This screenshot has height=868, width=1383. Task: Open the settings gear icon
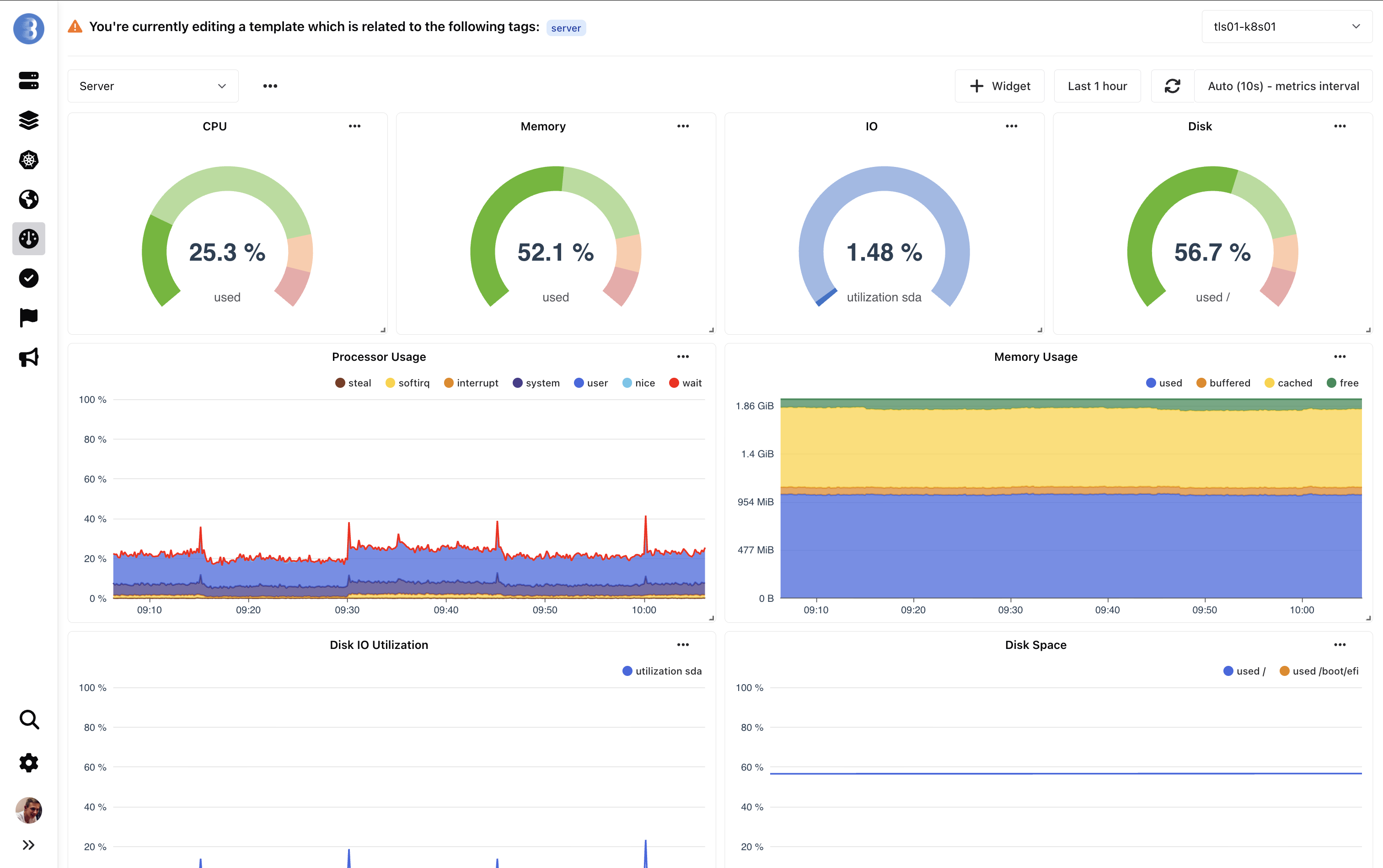29,763
